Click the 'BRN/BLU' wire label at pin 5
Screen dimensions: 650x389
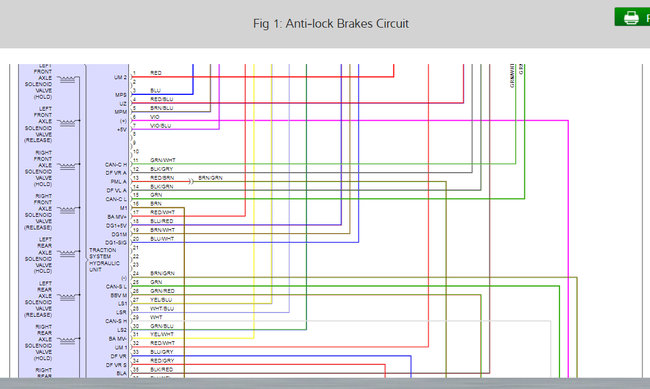click(x=162, y=108)
